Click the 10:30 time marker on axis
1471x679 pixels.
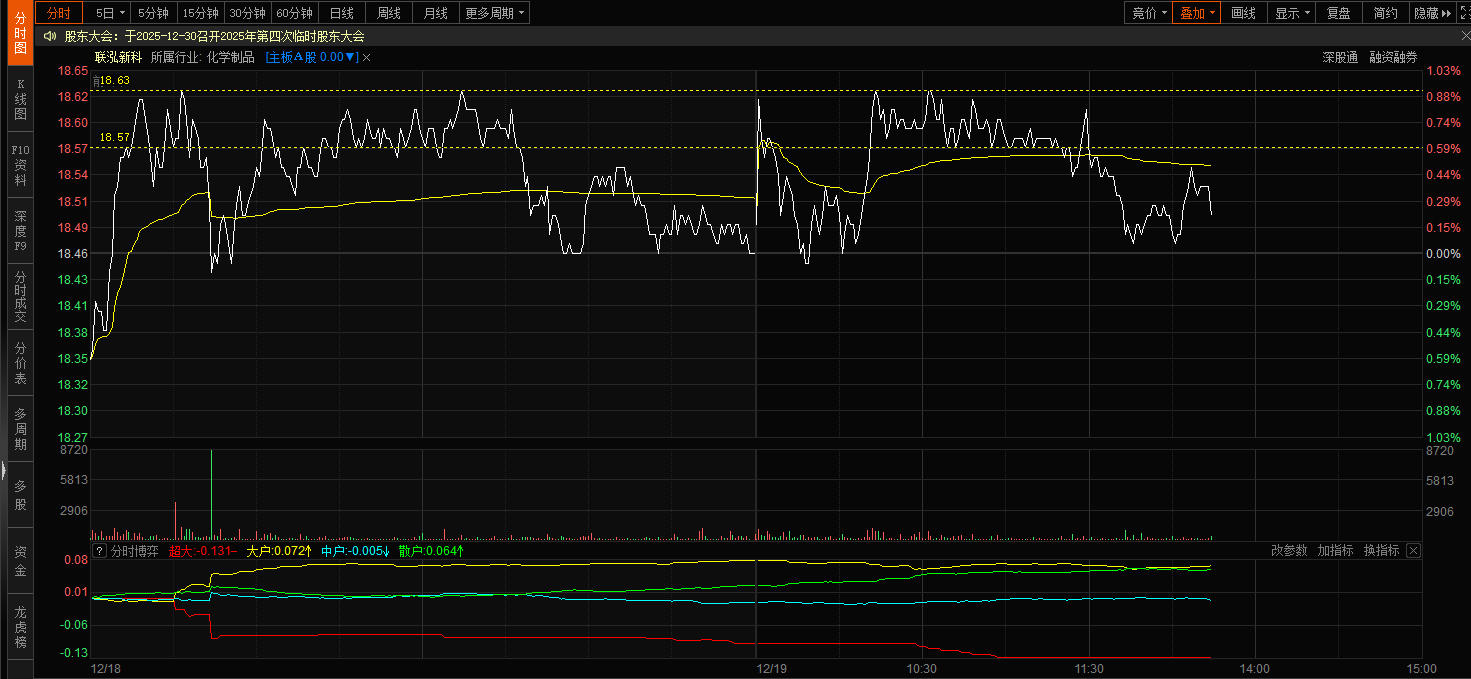[921, 668]
